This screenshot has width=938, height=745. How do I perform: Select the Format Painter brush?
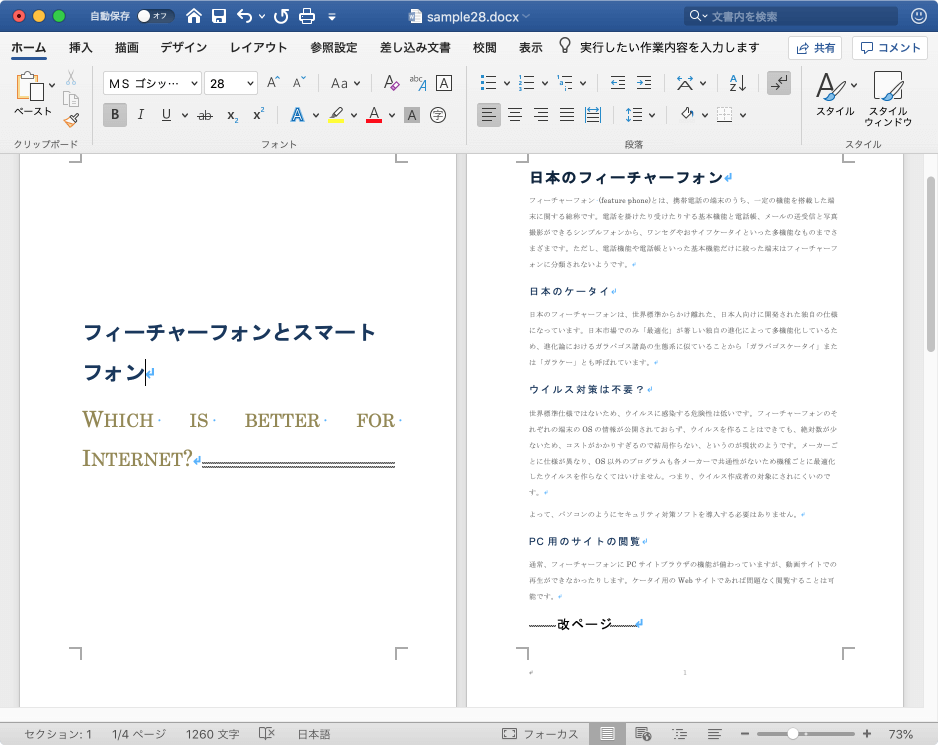(x=71, y=120)
